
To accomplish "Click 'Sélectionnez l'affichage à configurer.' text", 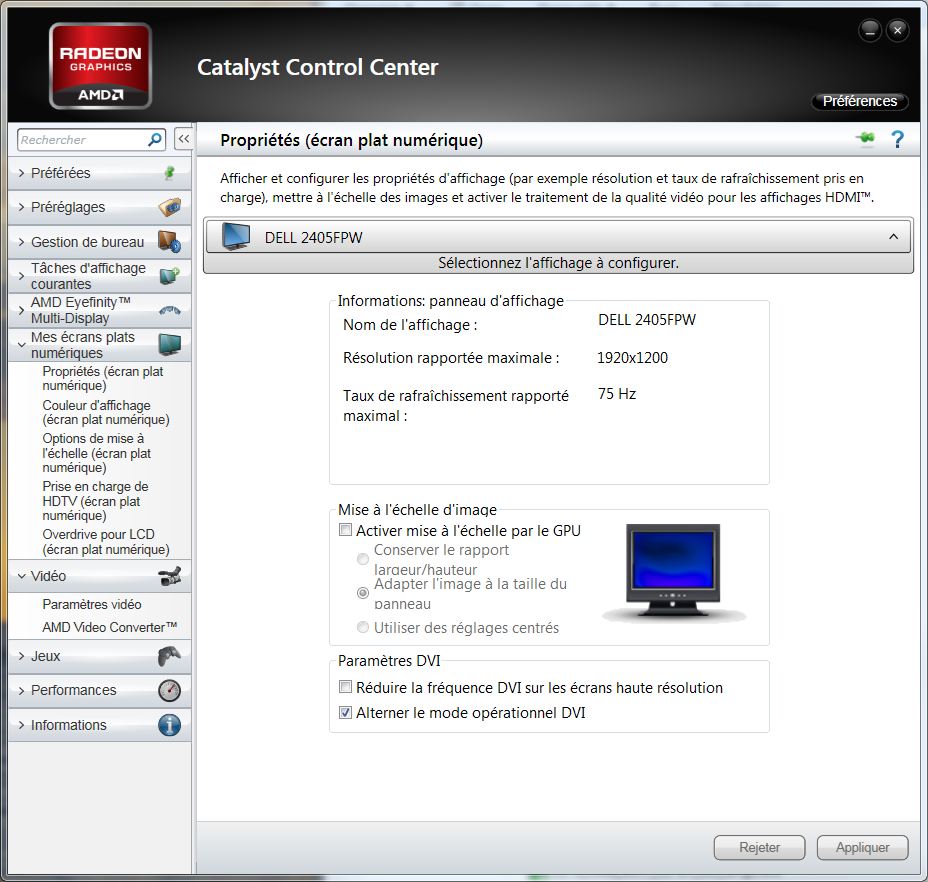I will coord(558,263).
